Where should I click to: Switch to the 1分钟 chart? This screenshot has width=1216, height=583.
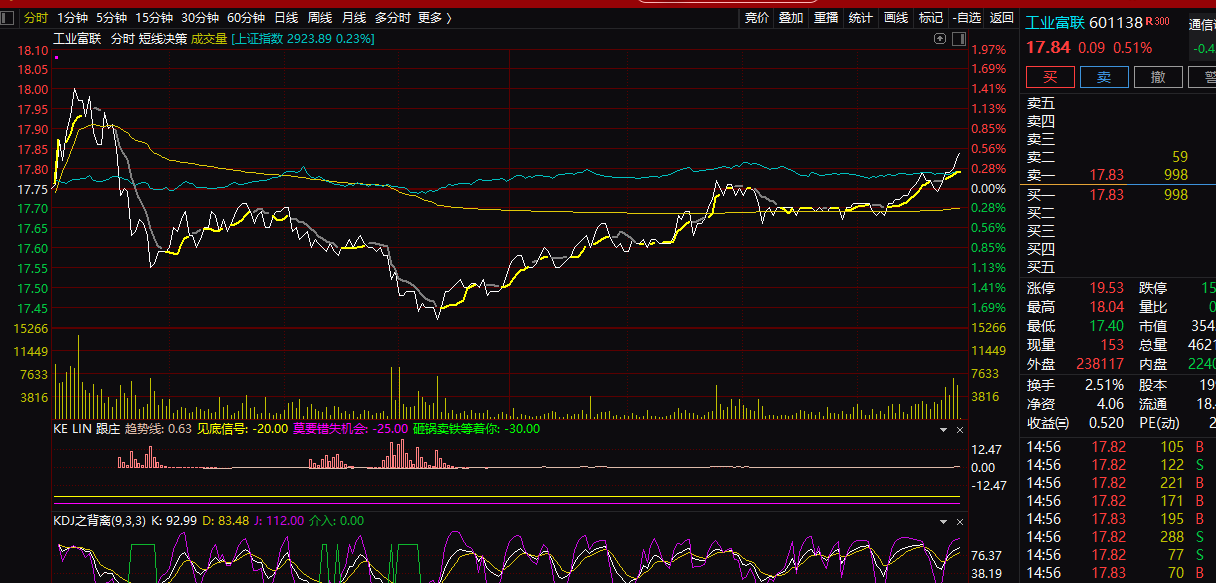click(x=72, y=18)
